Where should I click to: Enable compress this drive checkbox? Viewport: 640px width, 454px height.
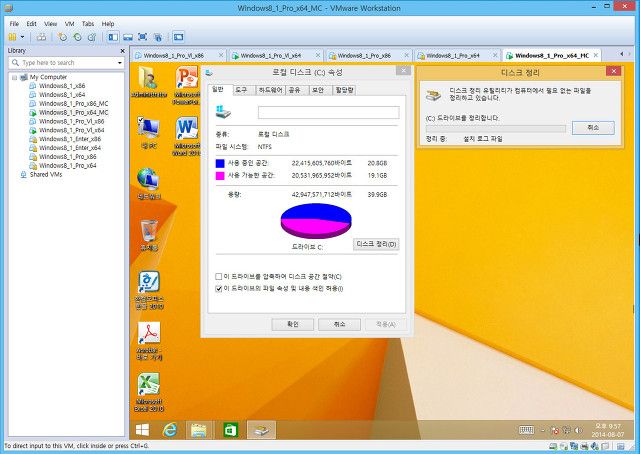(218, 277)
